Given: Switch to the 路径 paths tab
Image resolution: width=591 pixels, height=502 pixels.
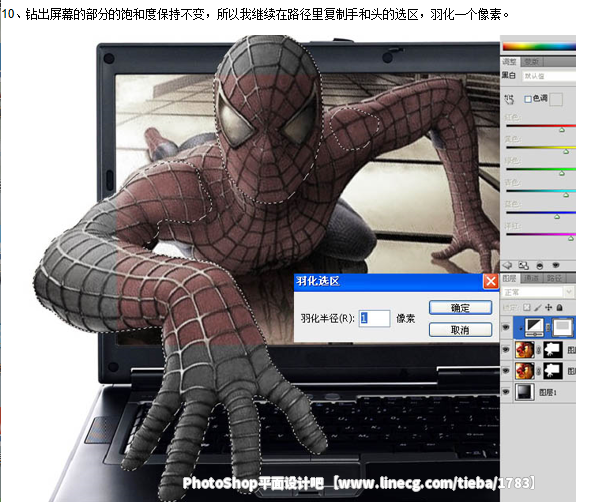Looking at the screenshot, I should (x=554, y=278).
